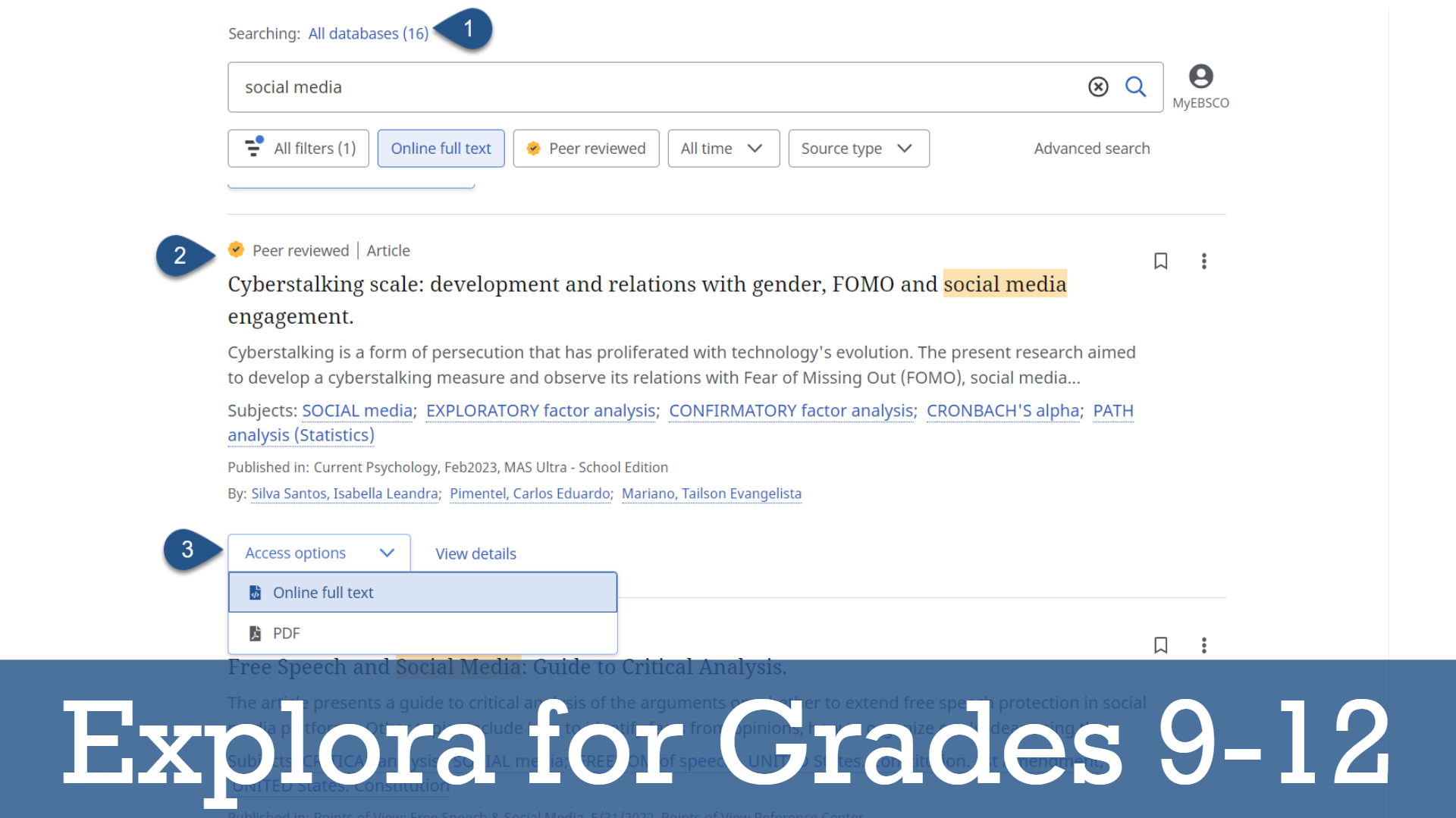This screenshot has width=1456, height=818.
Task: Toggle the Online full text filter
Action: pos(441,149)
